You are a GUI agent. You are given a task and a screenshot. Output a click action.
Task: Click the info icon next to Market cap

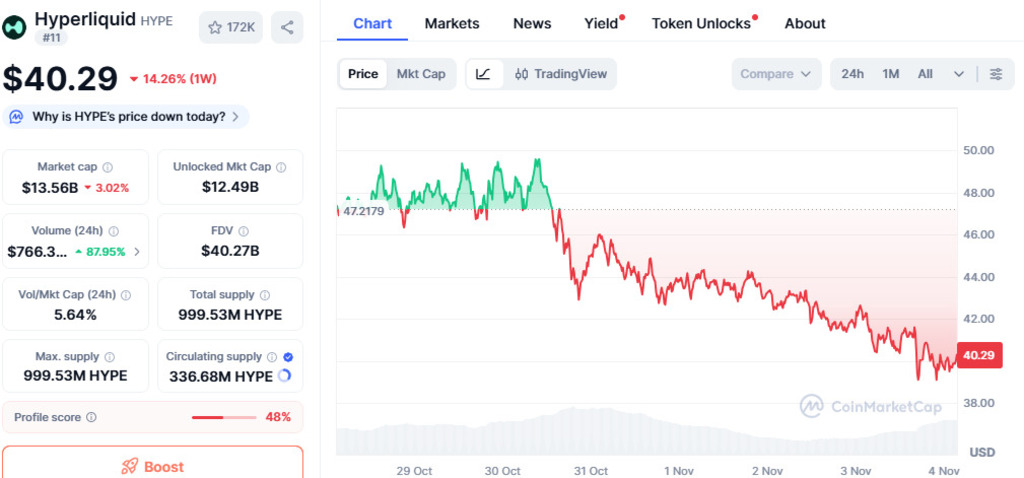pyautogui.click(x=108, y=167)
